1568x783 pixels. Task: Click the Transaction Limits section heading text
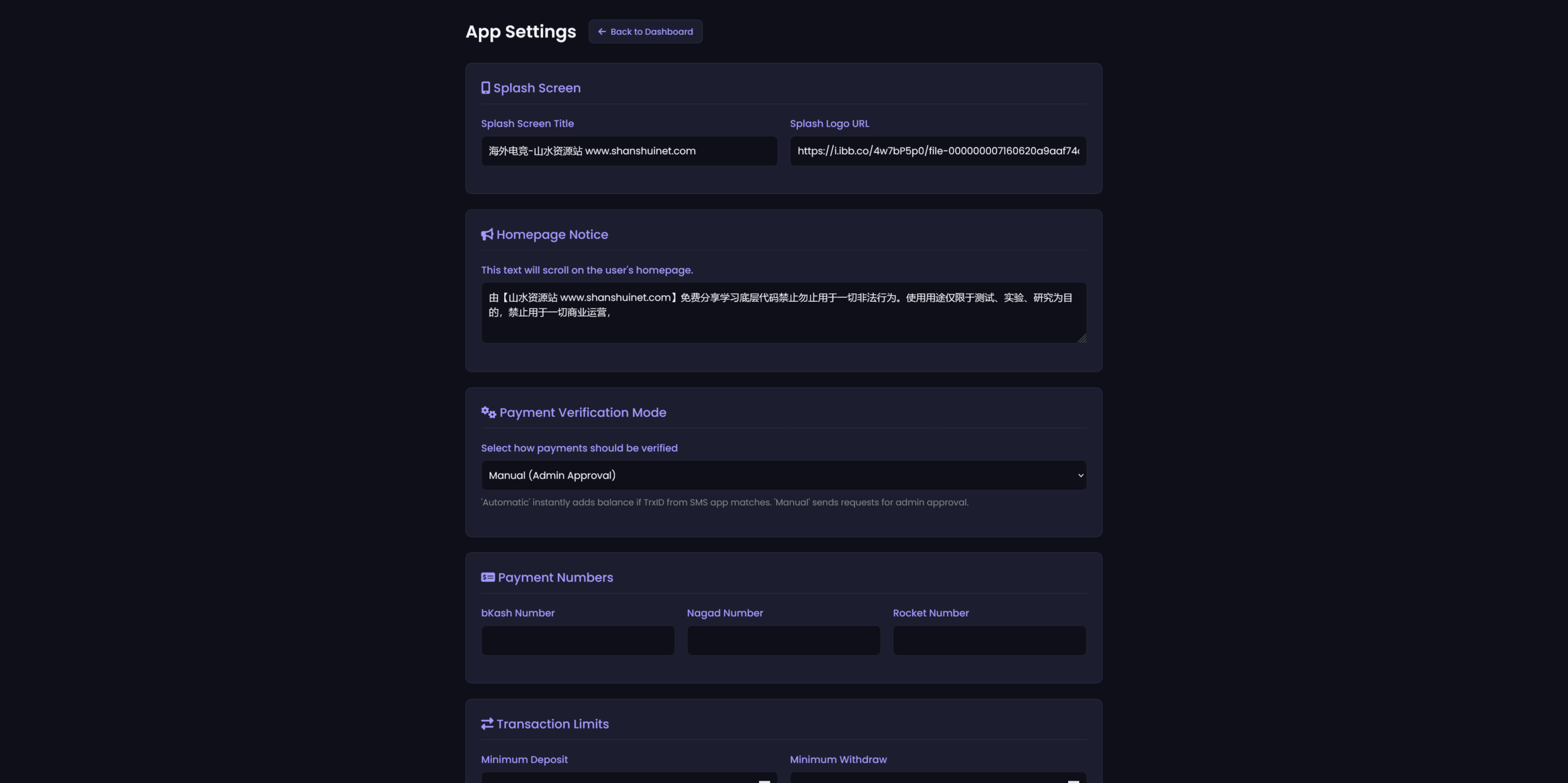click(552, 724)
